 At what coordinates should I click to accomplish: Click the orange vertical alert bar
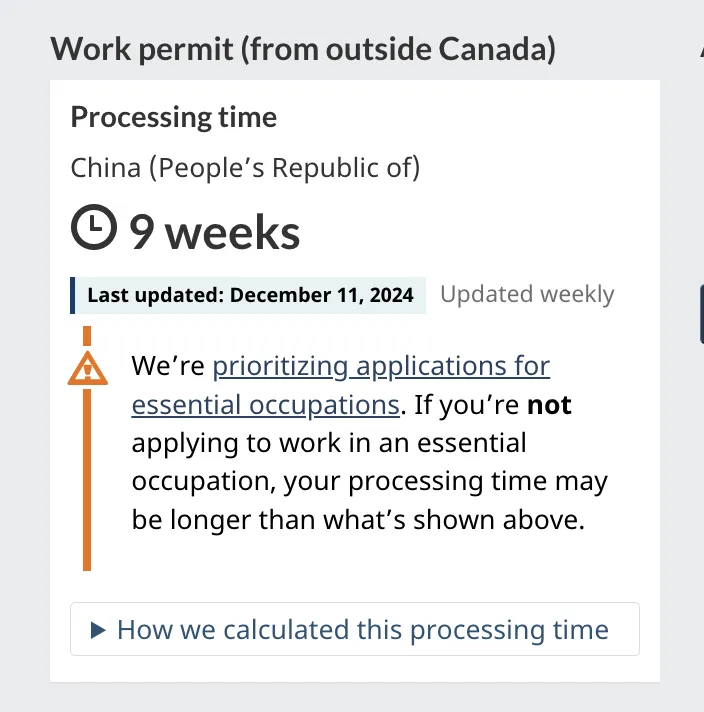pos(87,479)
